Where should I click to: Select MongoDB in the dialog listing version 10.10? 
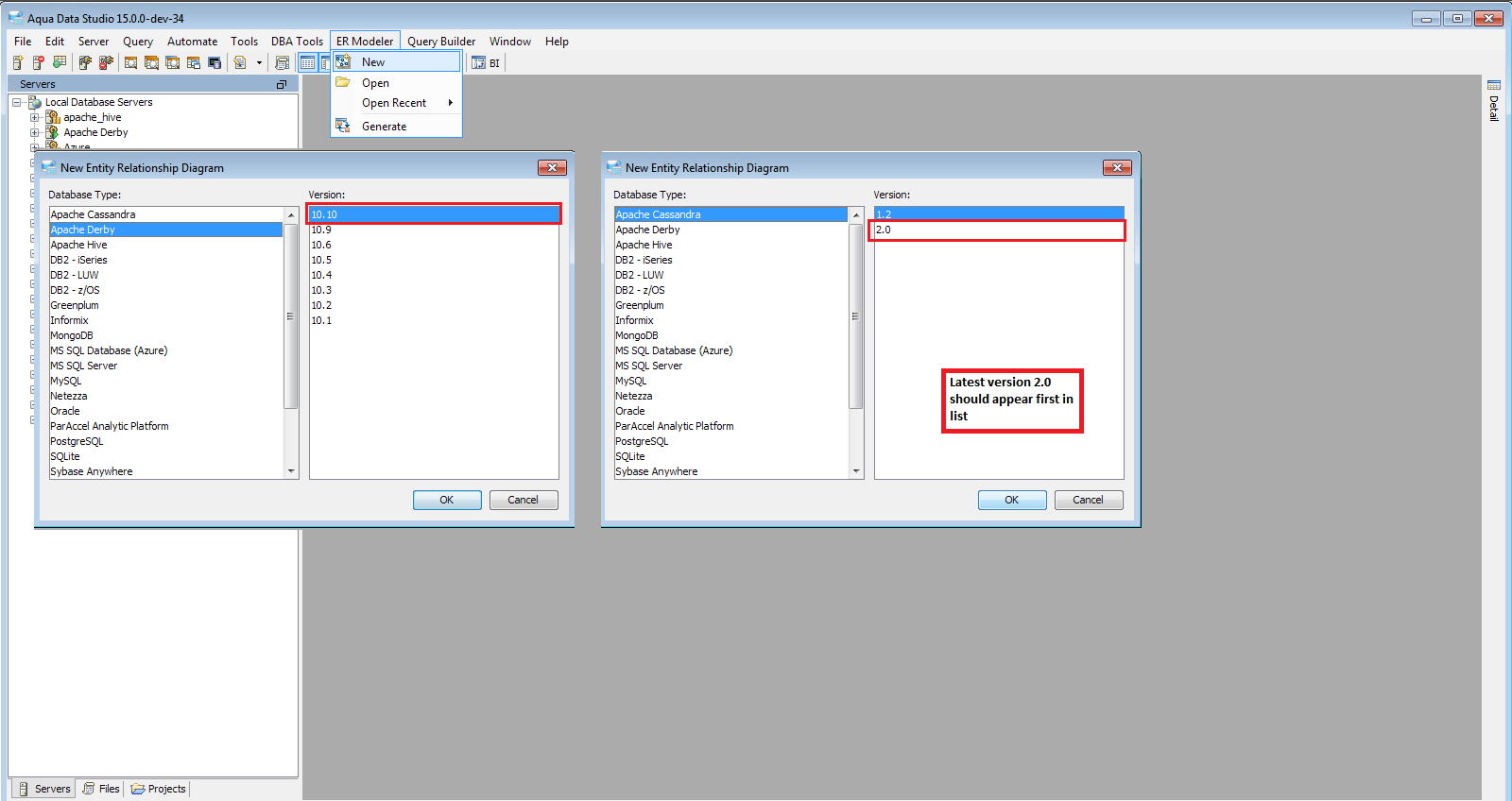pos(166,335)
